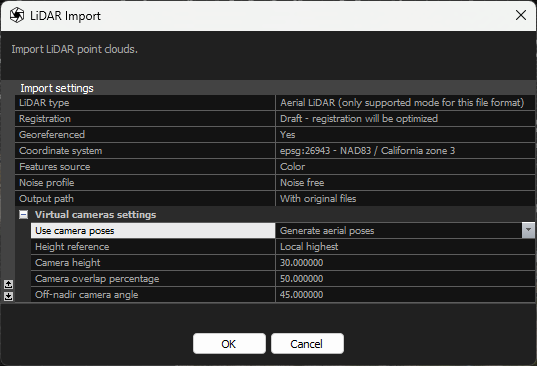Toggle the Georeferenced Yes value
537x366 pixels.
(405, 135)
